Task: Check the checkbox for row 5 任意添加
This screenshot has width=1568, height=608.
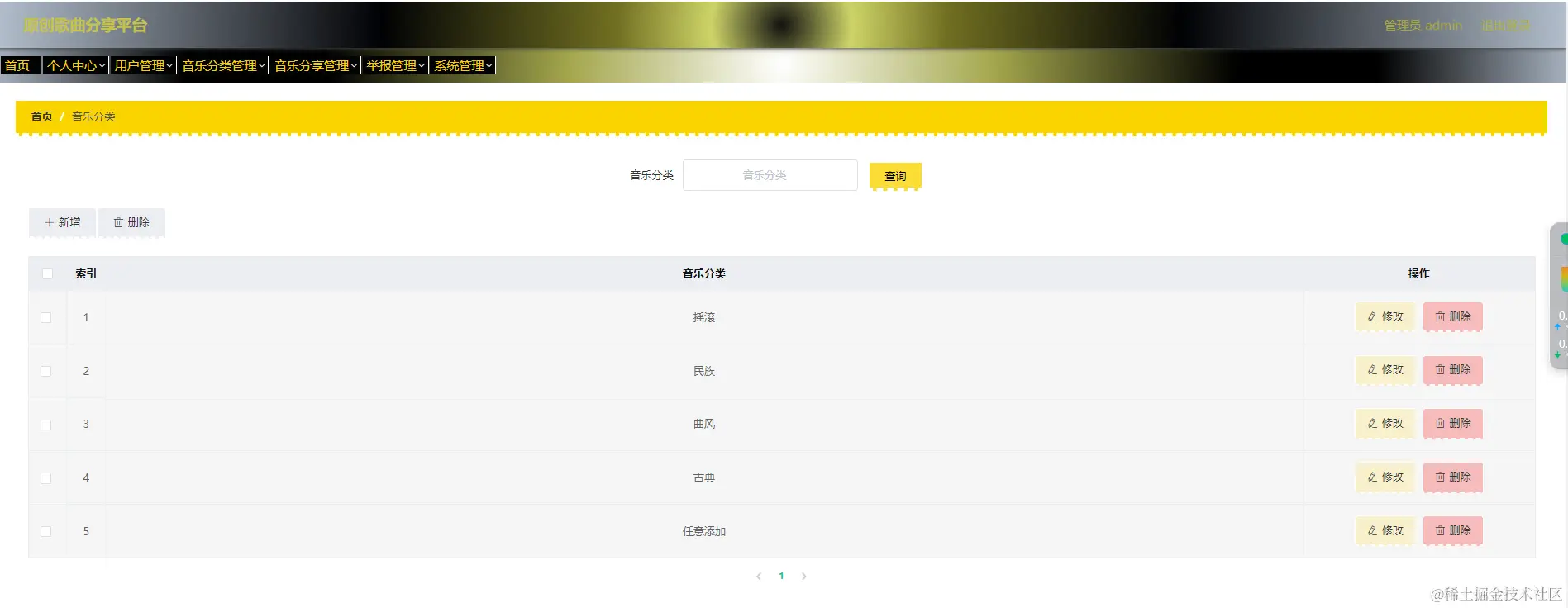Action: pyautogui.click(x=46, y=532)
